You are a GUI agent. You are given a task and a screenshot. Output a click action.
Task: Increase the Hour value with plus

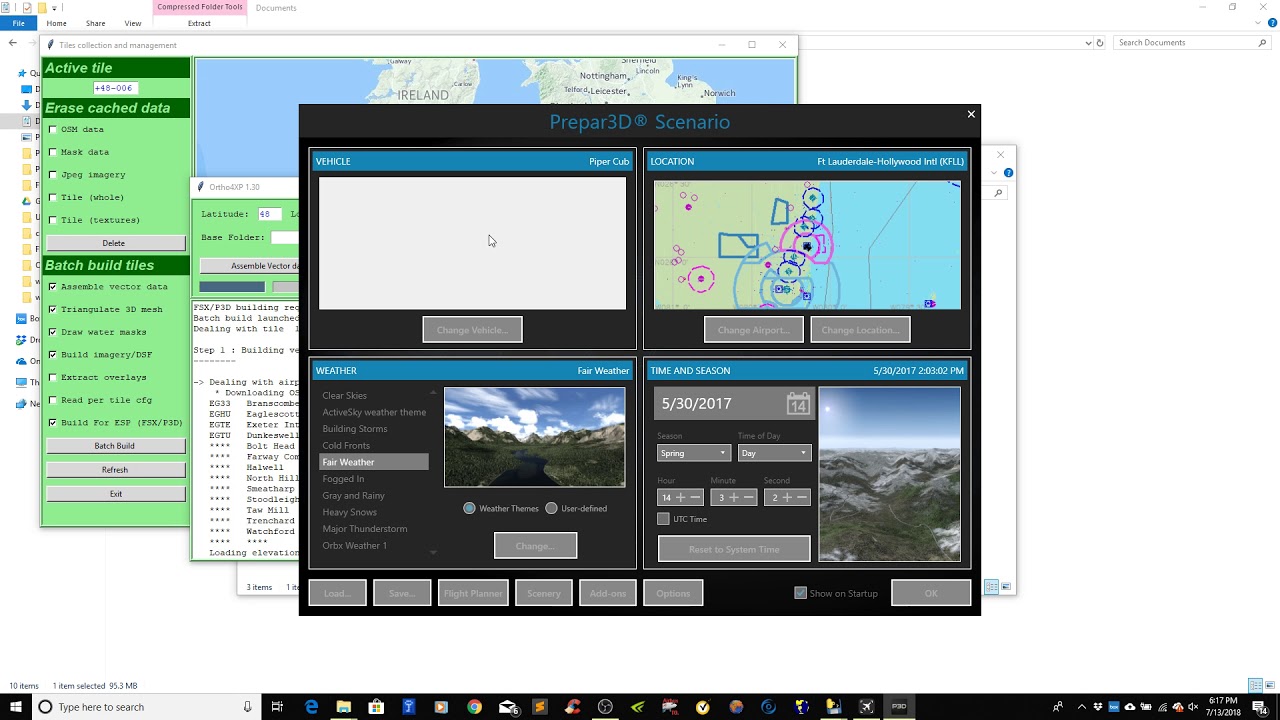pos(681,497)
